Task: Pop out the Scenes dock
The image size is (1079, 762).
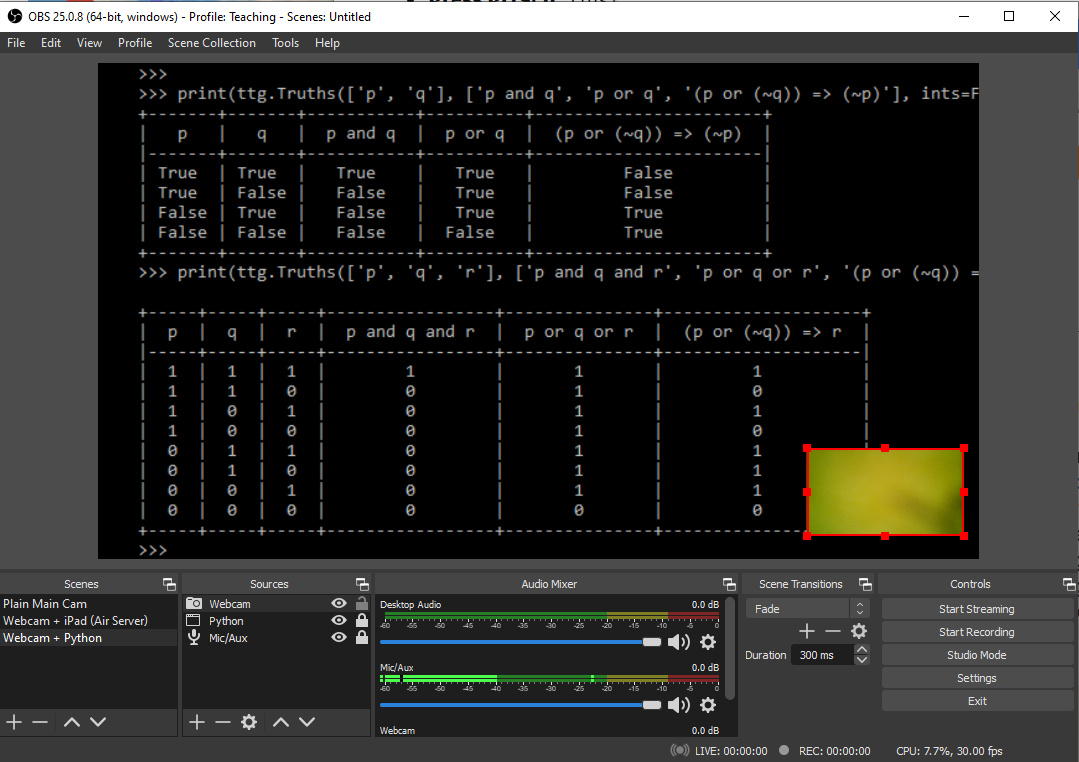Action: coord(169,584)
